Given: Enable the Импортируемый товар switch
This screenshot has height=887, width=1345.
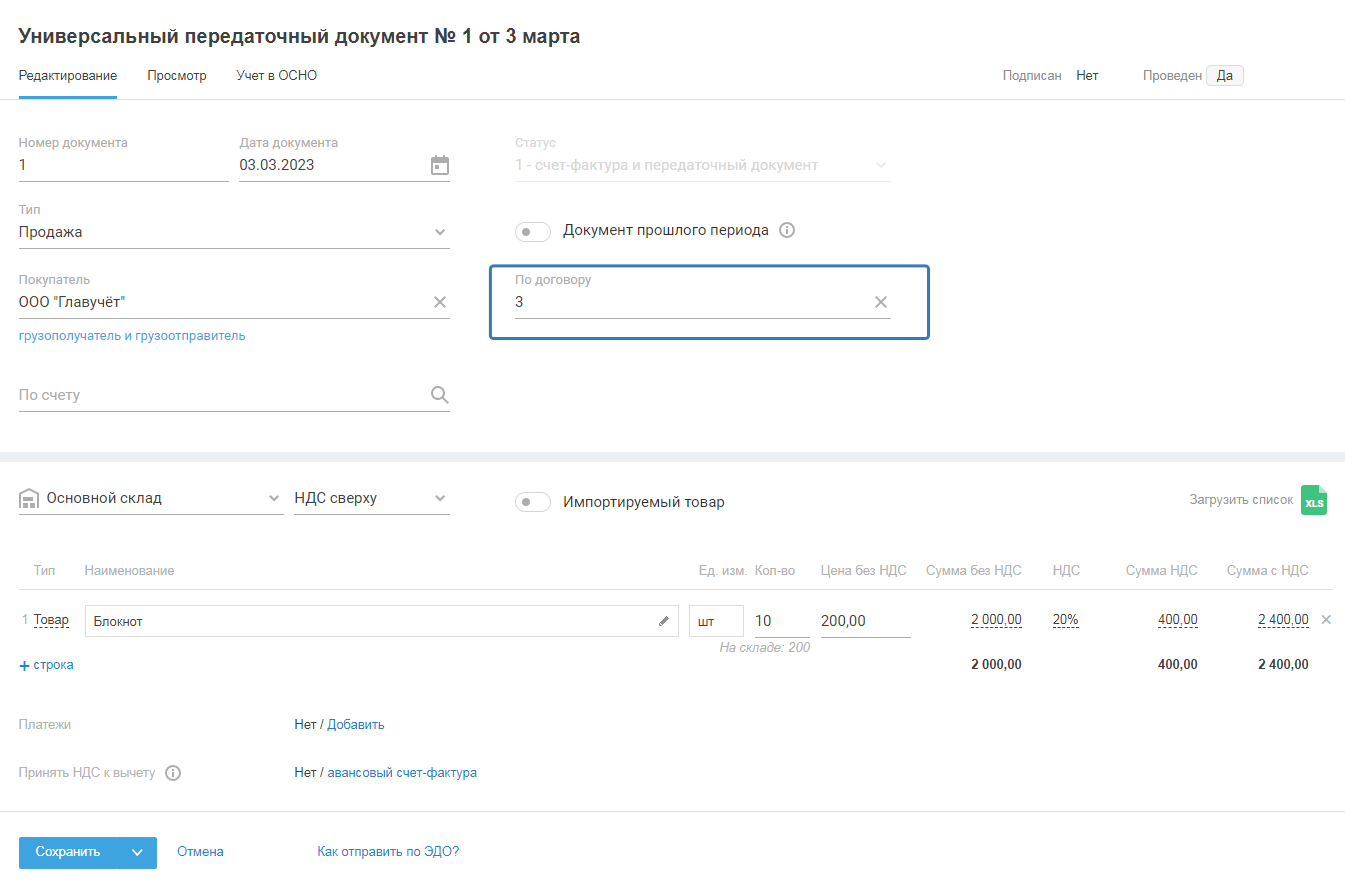Looking at the screenshot, I should 533,502.
